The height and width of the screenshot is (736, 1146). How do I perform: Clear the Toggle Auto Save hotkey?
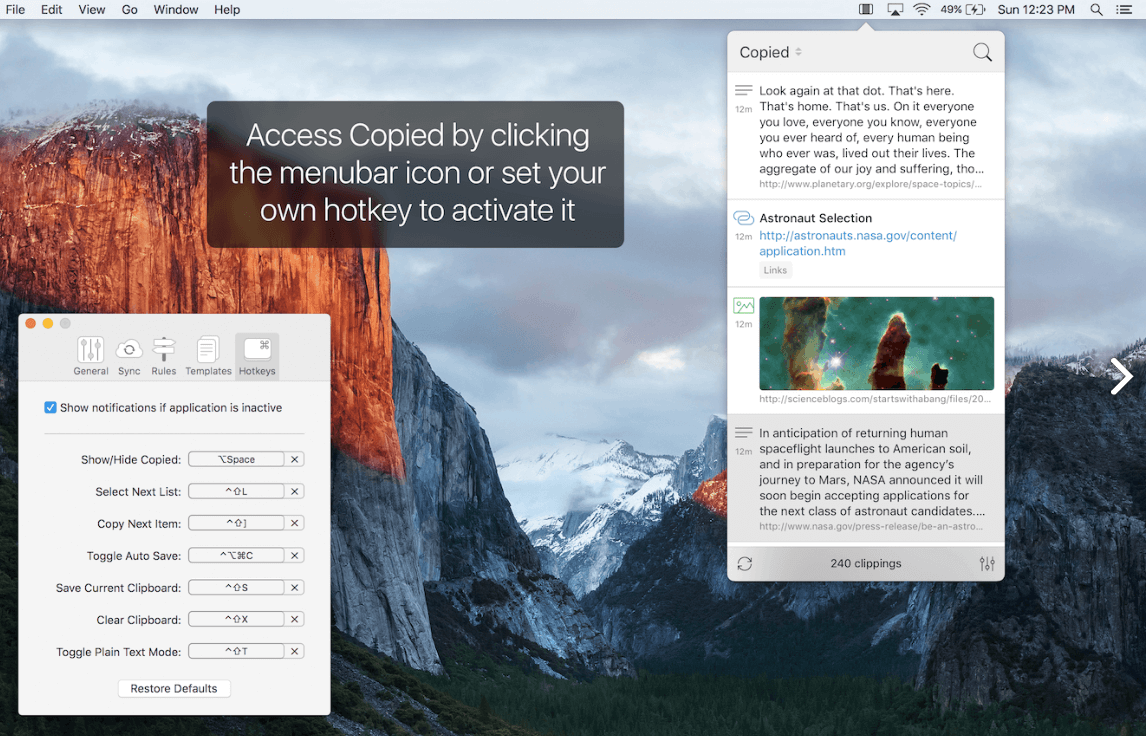coord(295,556)
